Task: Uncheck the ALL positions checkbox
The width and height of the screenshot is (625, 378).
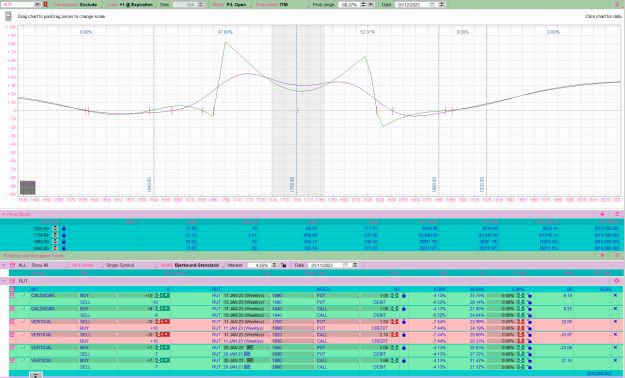Action: point(12,265)
